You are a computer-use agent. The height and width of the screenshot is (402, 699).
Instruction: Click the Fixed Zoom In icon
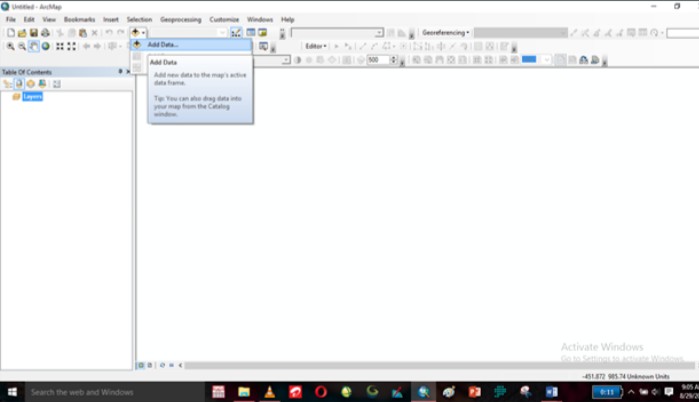[60, 46]
